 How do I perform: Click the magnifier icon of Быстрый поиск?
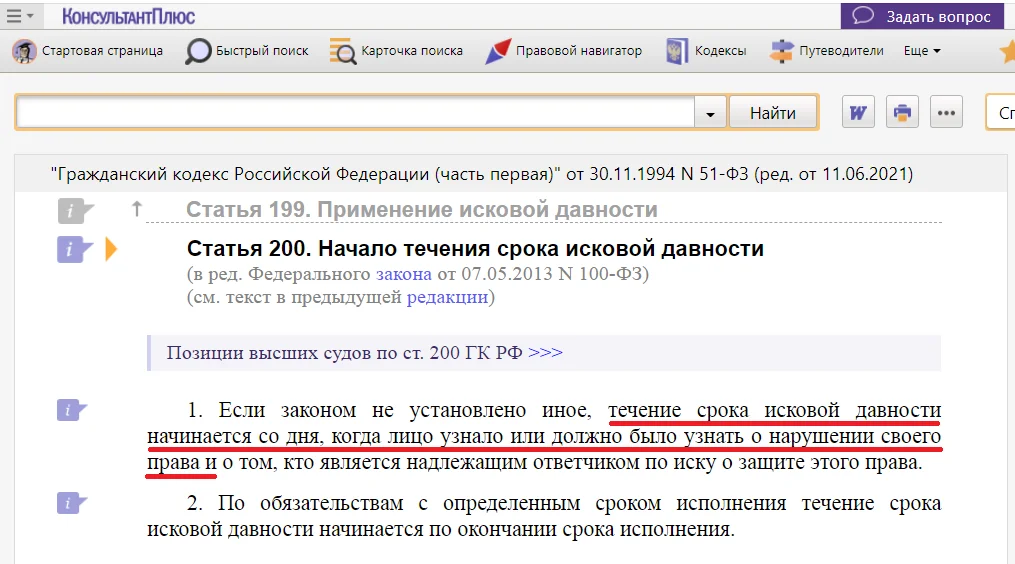(198, 51)
